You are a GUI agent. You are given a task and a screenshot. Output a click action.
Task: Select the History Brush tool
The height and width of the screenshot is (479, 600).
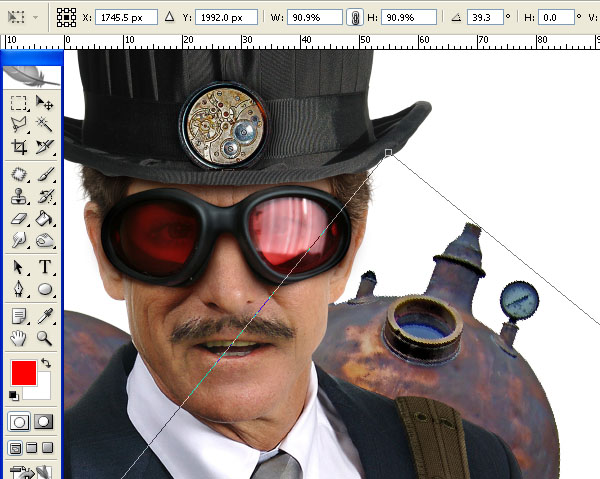coord(44,197)
